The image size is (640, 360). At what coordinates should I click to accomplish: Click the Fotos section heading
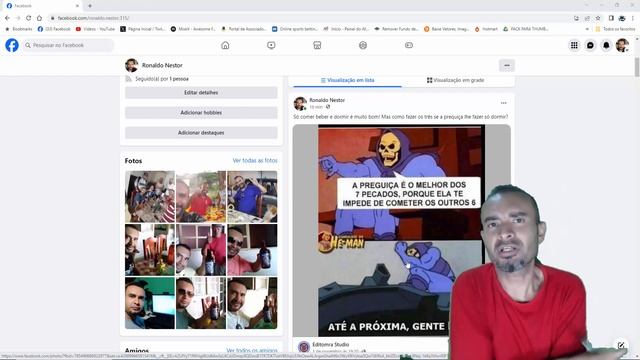pos(133,161)
